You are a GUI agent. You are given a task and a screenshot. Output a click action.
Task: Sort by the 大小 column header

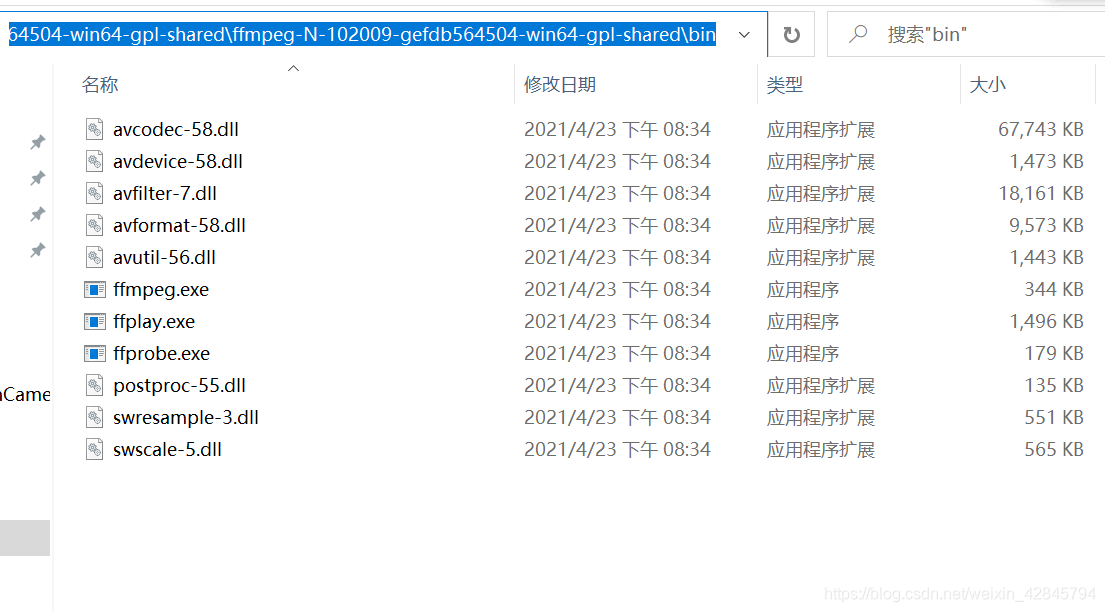point(987,85)
